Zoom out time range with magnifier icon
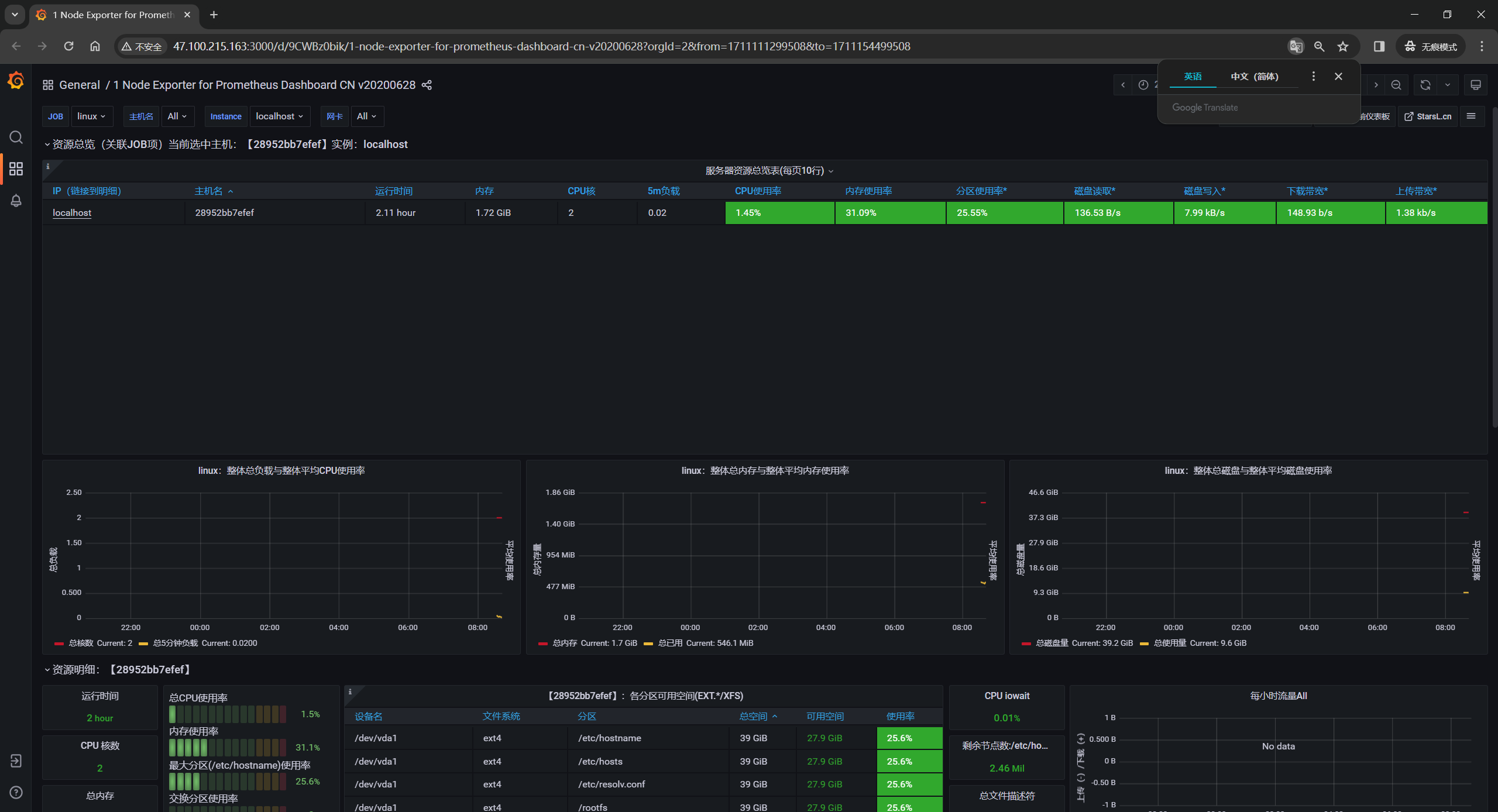 coord(1396,85)
